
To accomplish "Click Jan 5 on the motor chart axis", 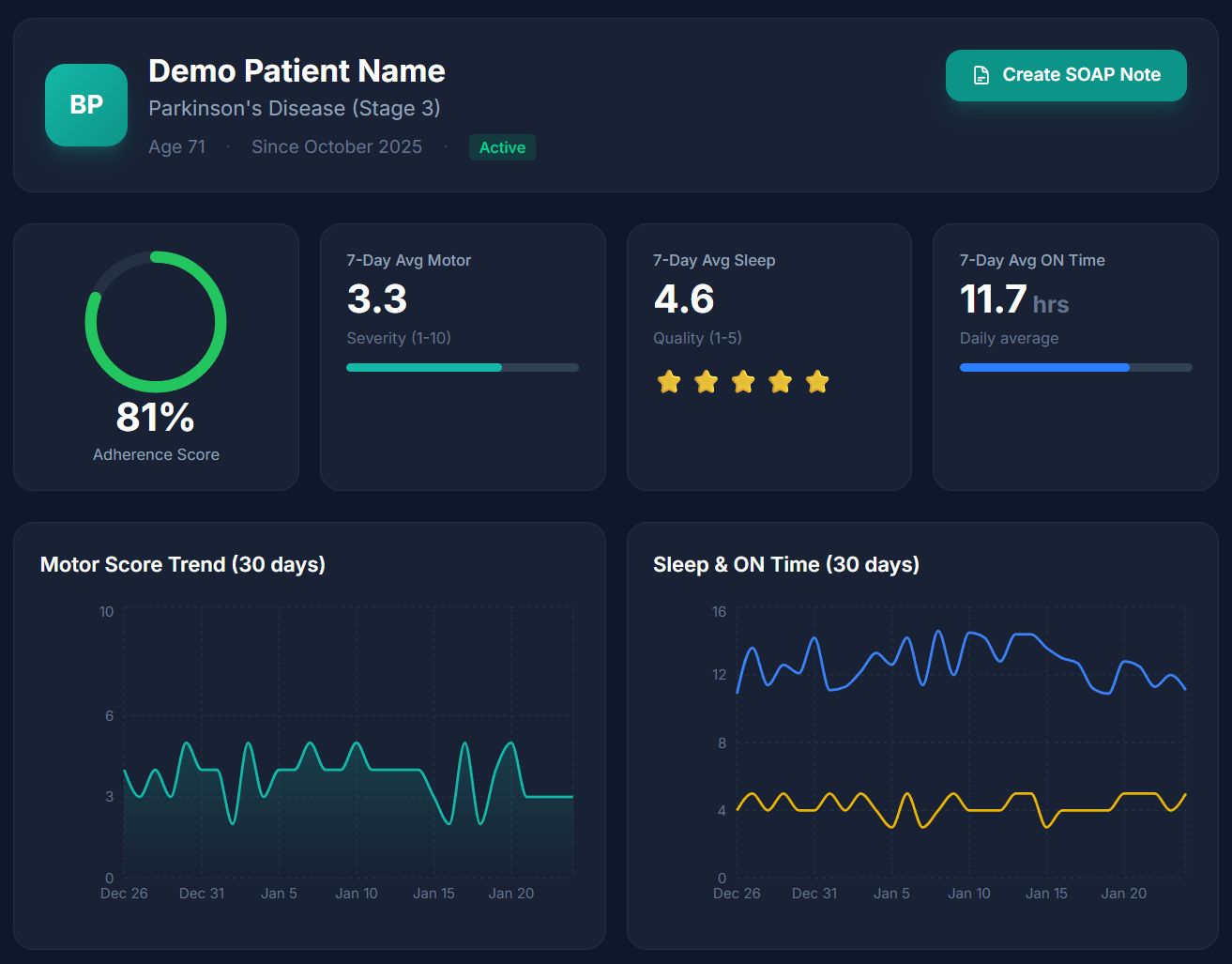I will pos(279,894).
